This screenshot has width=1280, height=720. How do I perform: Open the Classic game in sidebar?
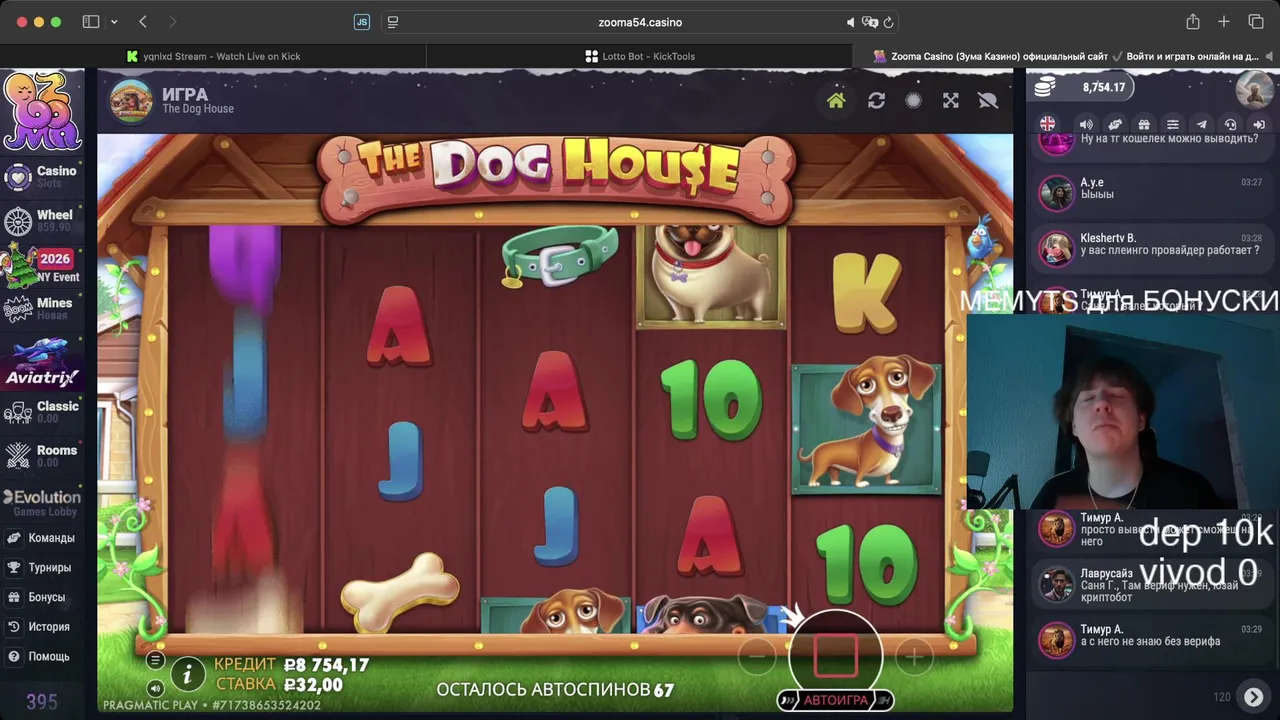click(x=41, y=411)
